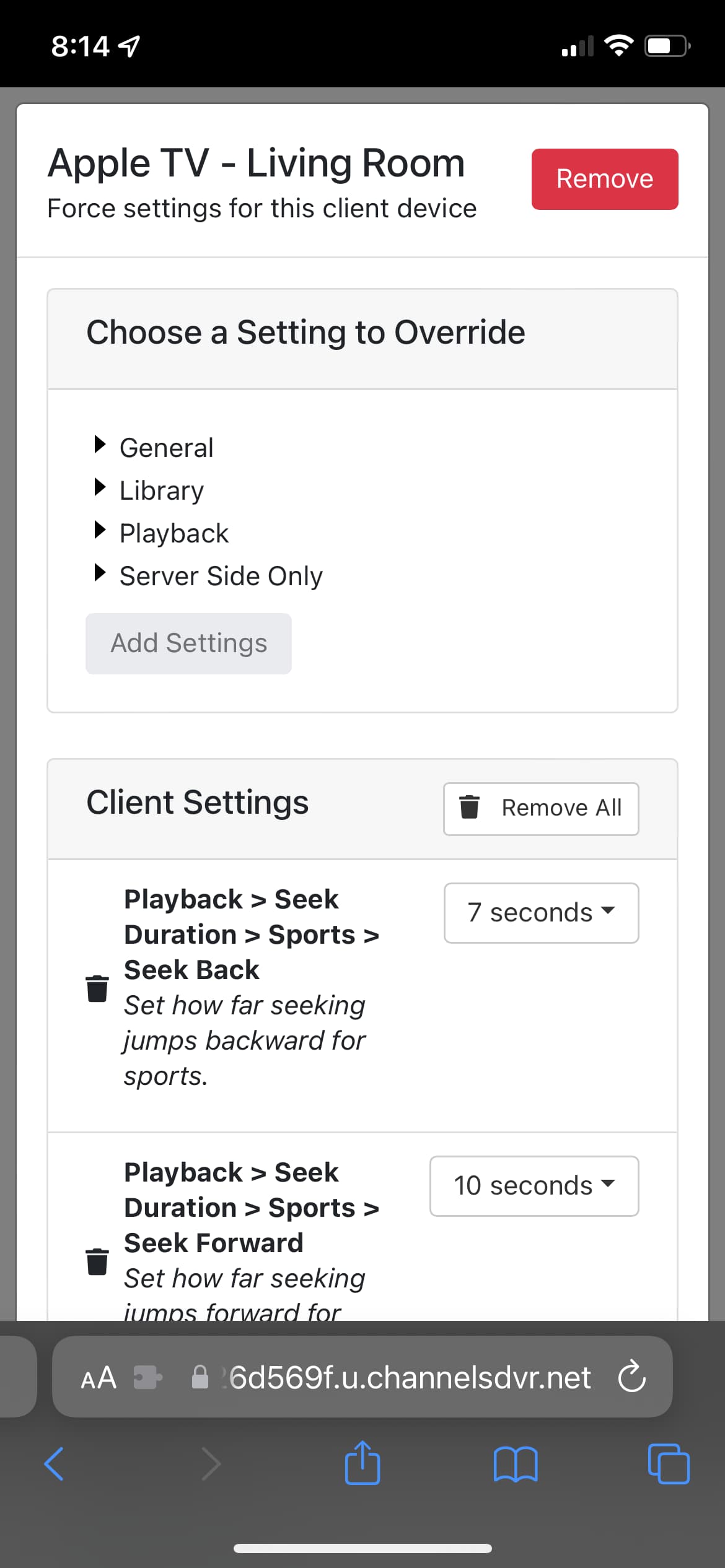
Task: Open the 10 seconds Seek Forward dropdown
Action: tap(534, 1186)
